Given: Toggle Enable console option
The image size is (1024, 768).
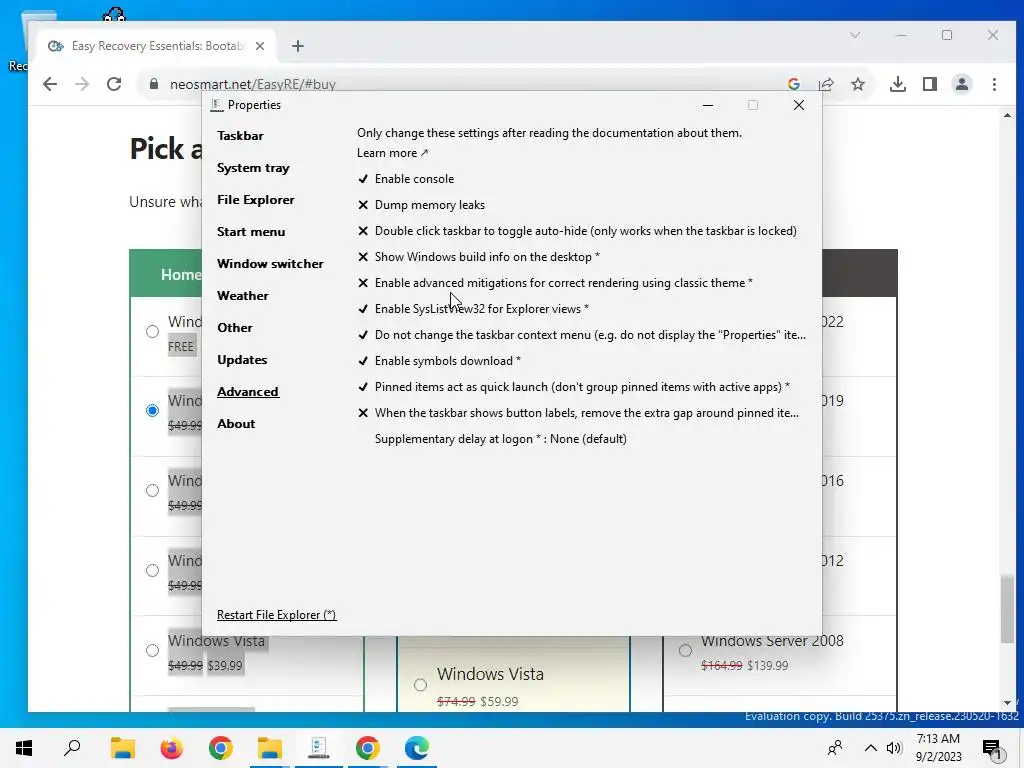Looking at the screenshot, I should pos(406,179).
